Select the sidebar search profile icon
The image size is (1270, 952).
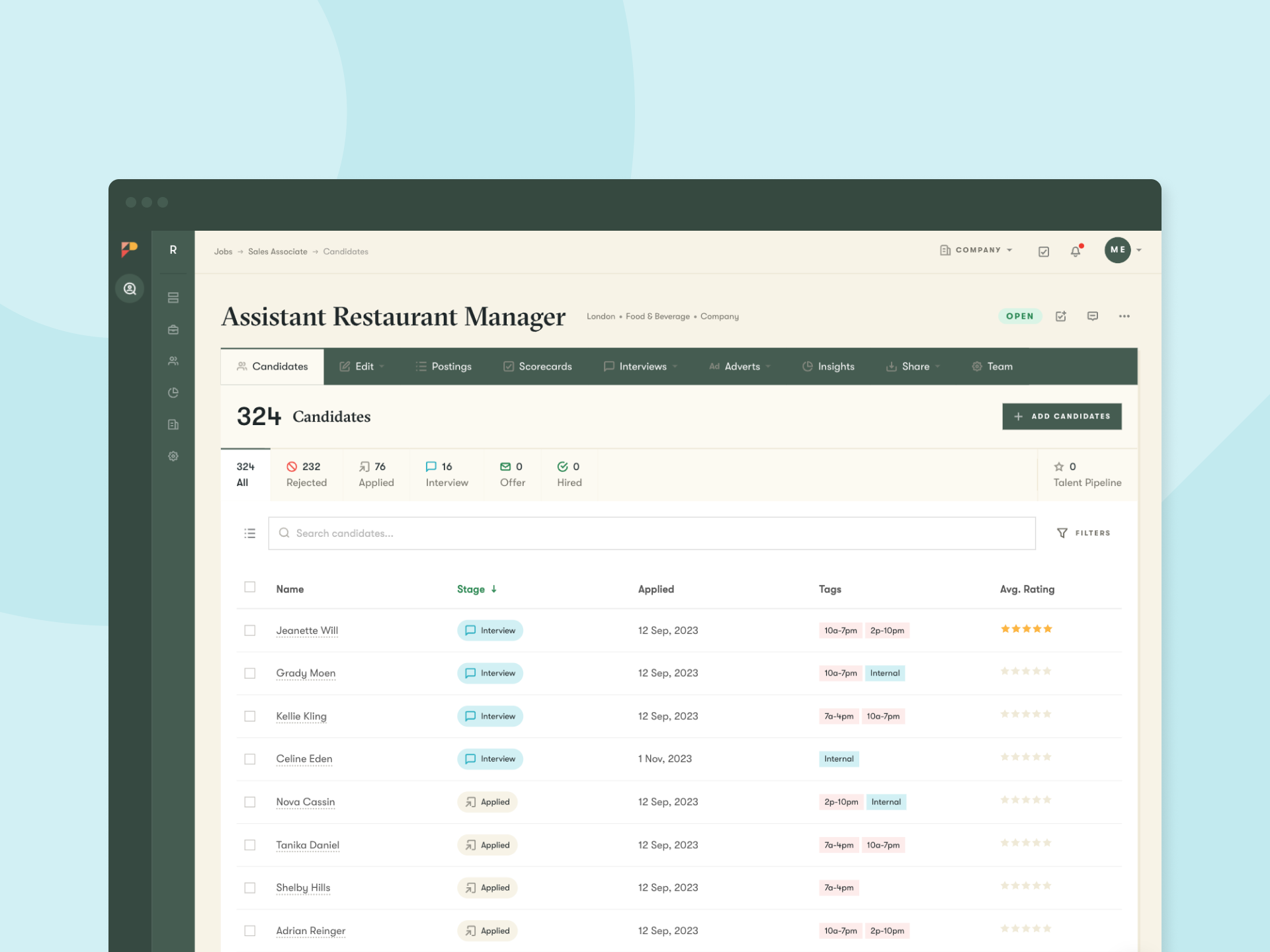[x=130, y=288]
